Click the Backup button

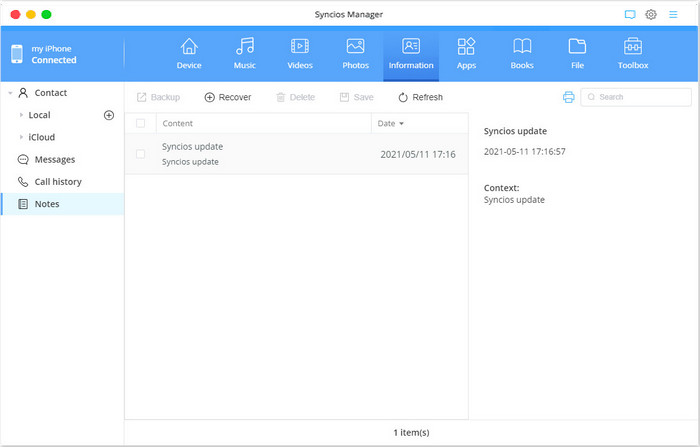point(158,97)
